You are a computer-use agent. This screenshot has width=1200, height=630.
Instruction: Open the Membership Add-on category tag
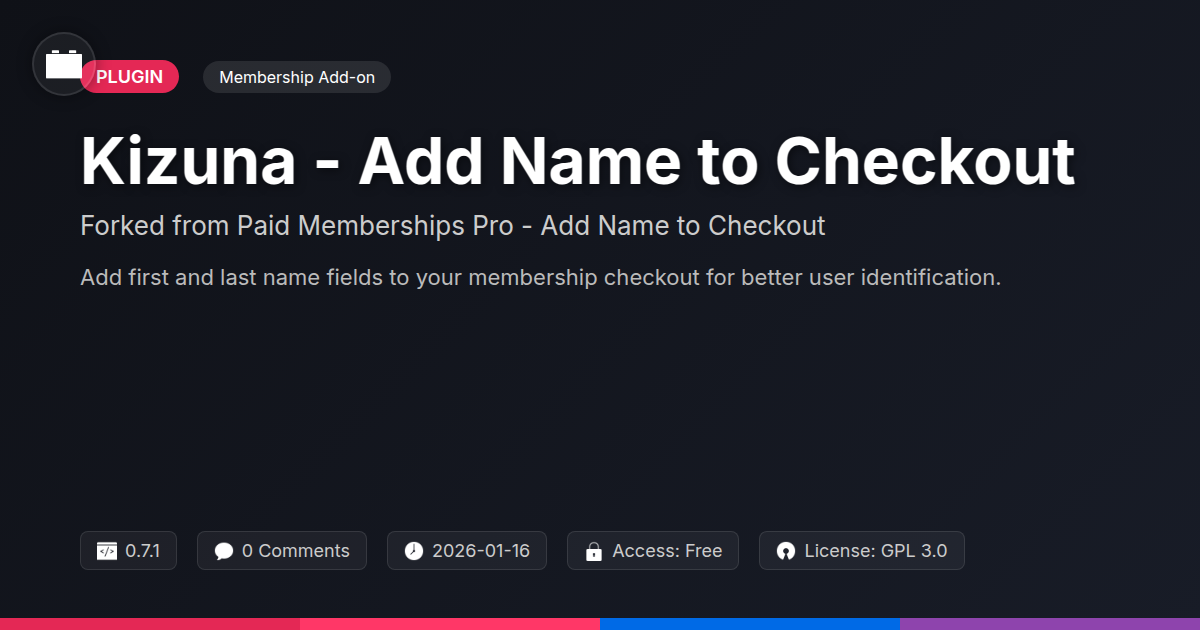coord(297,77)
